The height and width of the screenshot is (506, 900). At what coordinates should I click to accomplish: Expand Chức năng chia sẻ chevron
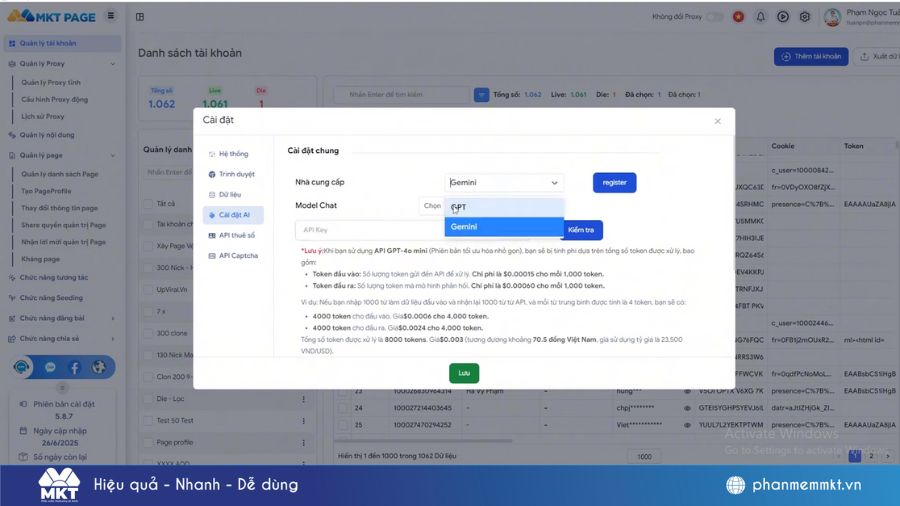coord(112,339)
